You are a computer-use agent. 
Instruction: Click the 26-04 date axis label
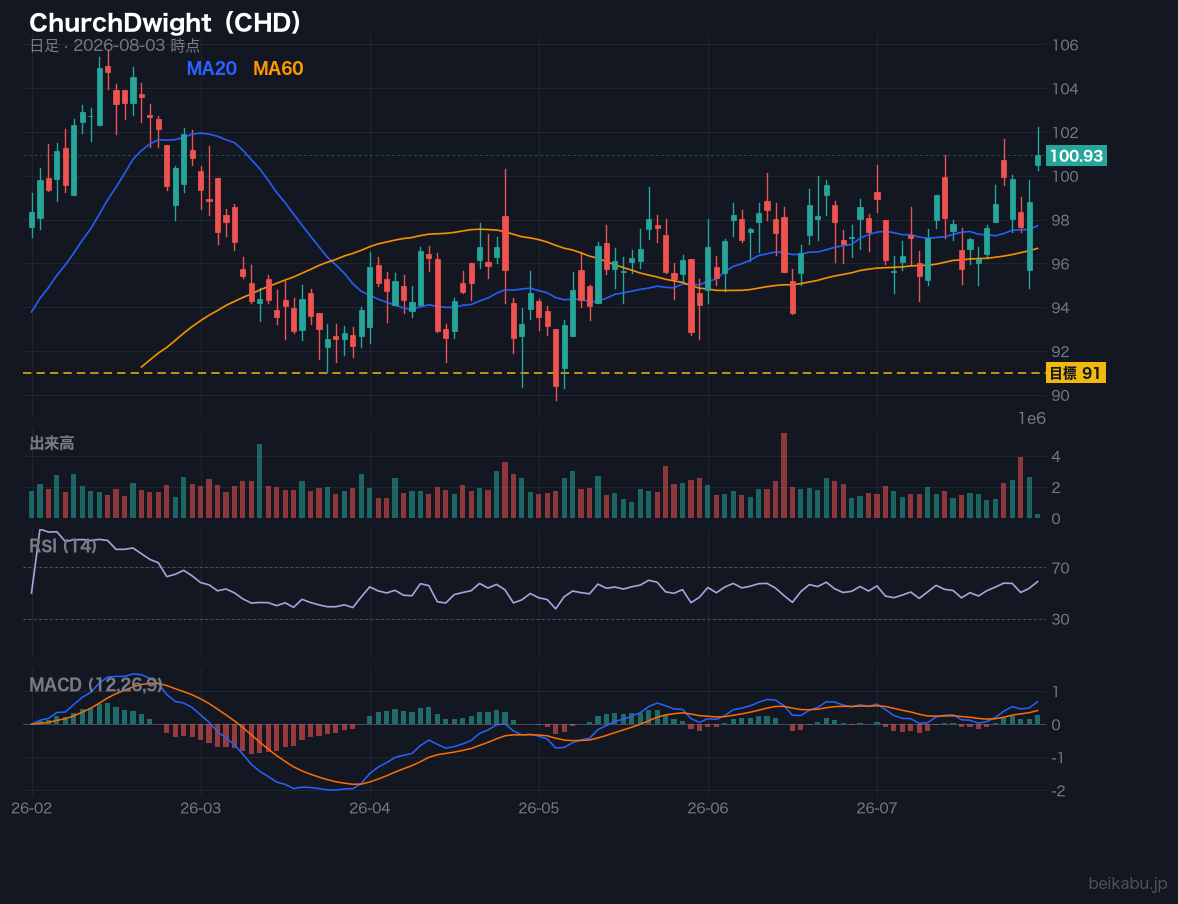[x=370, y=809]
